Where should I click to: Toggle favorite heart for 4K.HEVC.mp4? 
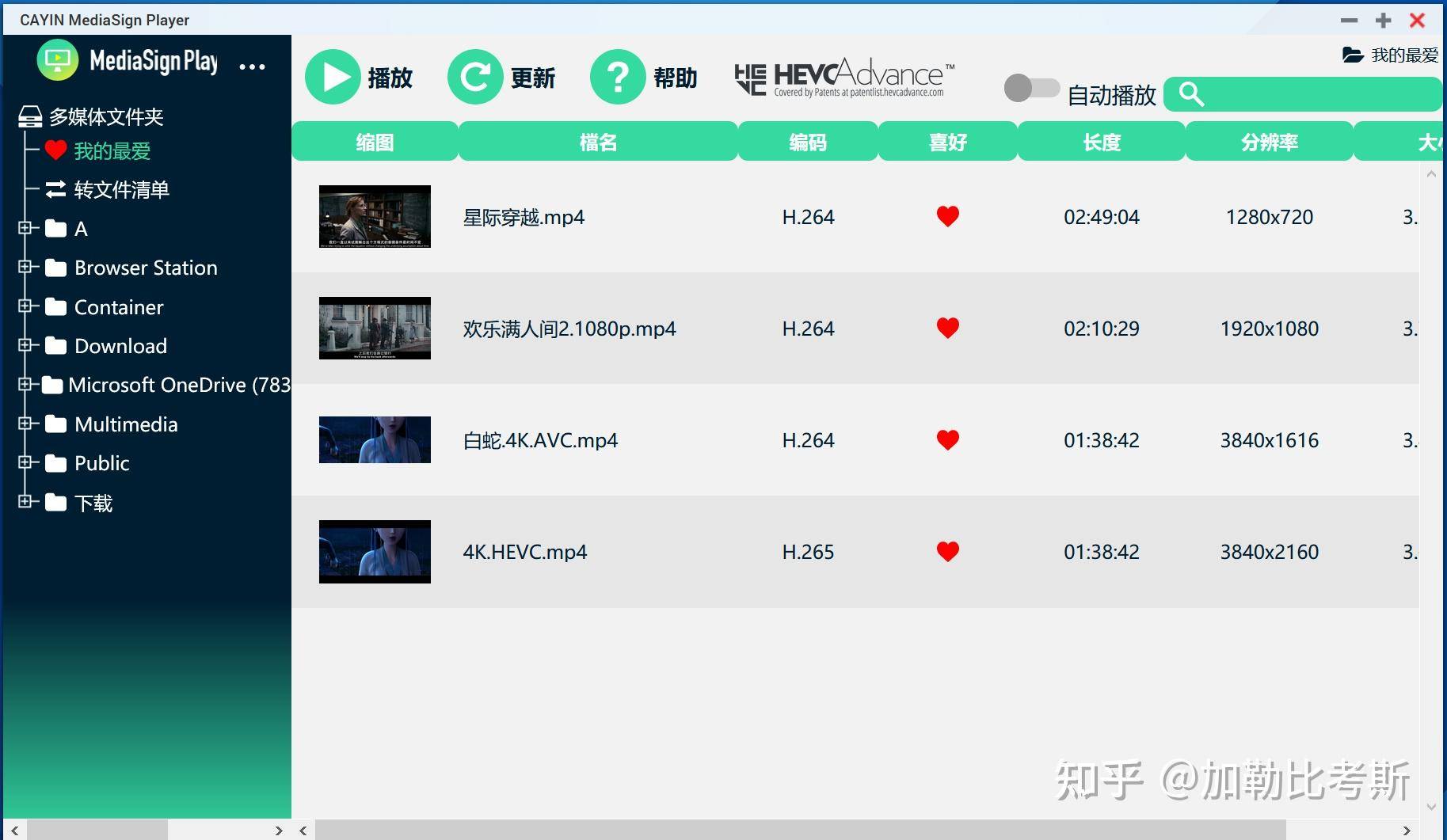948,551
